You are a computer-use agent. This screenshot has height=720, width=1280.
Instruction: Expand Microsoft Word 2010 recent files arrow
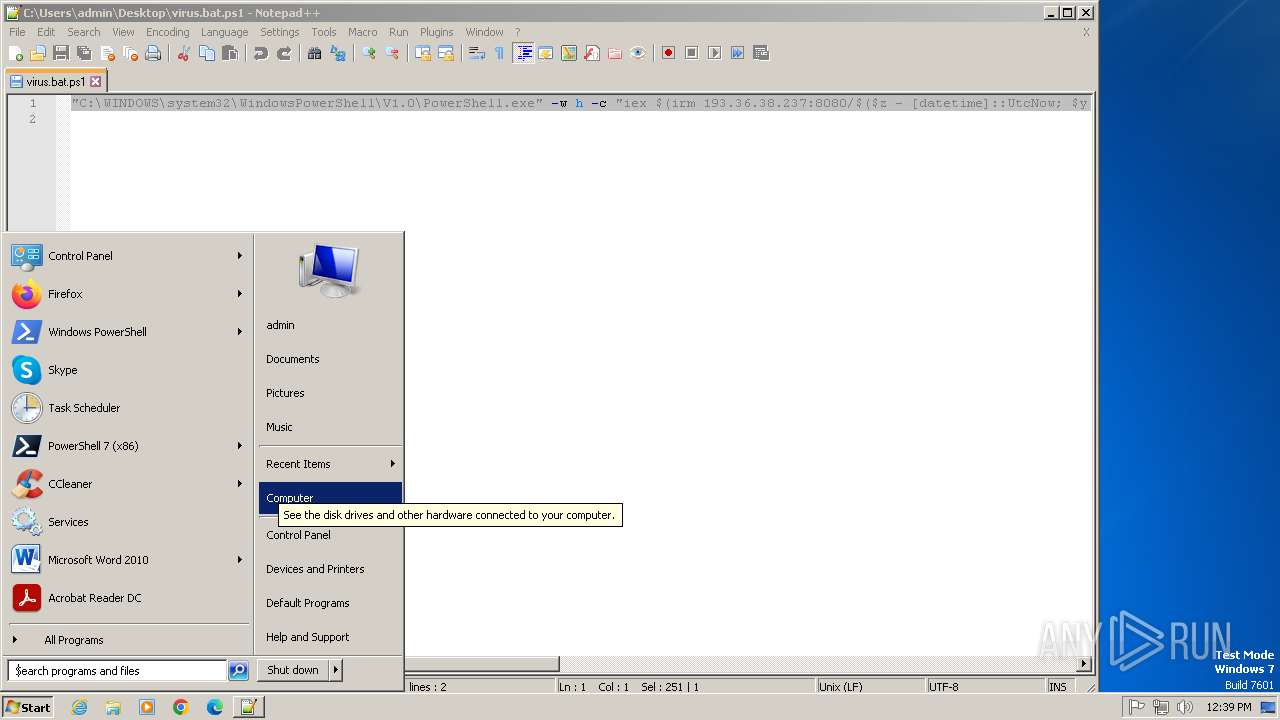tap(240, 560)
